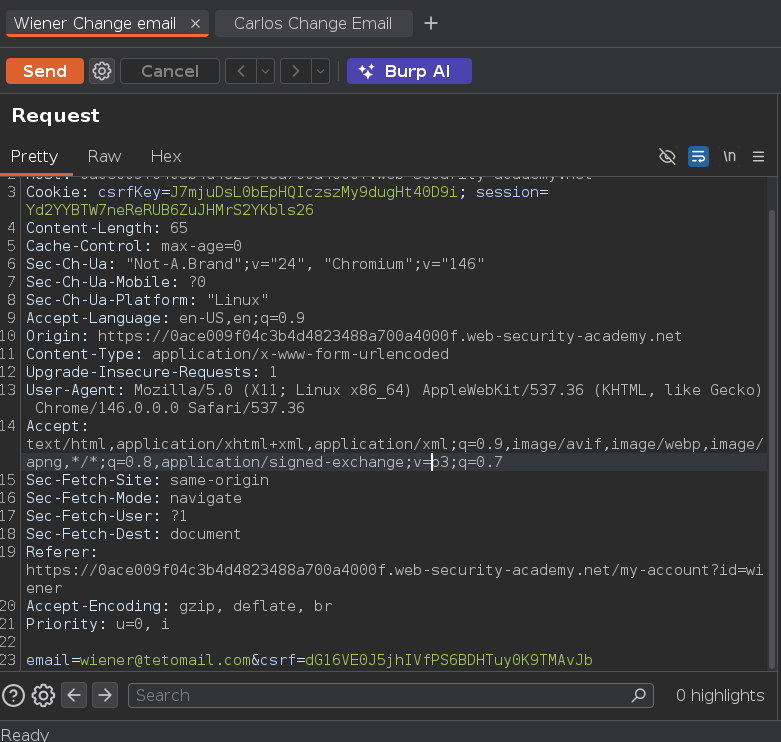Click the Priority u=0, i line
781x742 pixels.
coord(98,624)
